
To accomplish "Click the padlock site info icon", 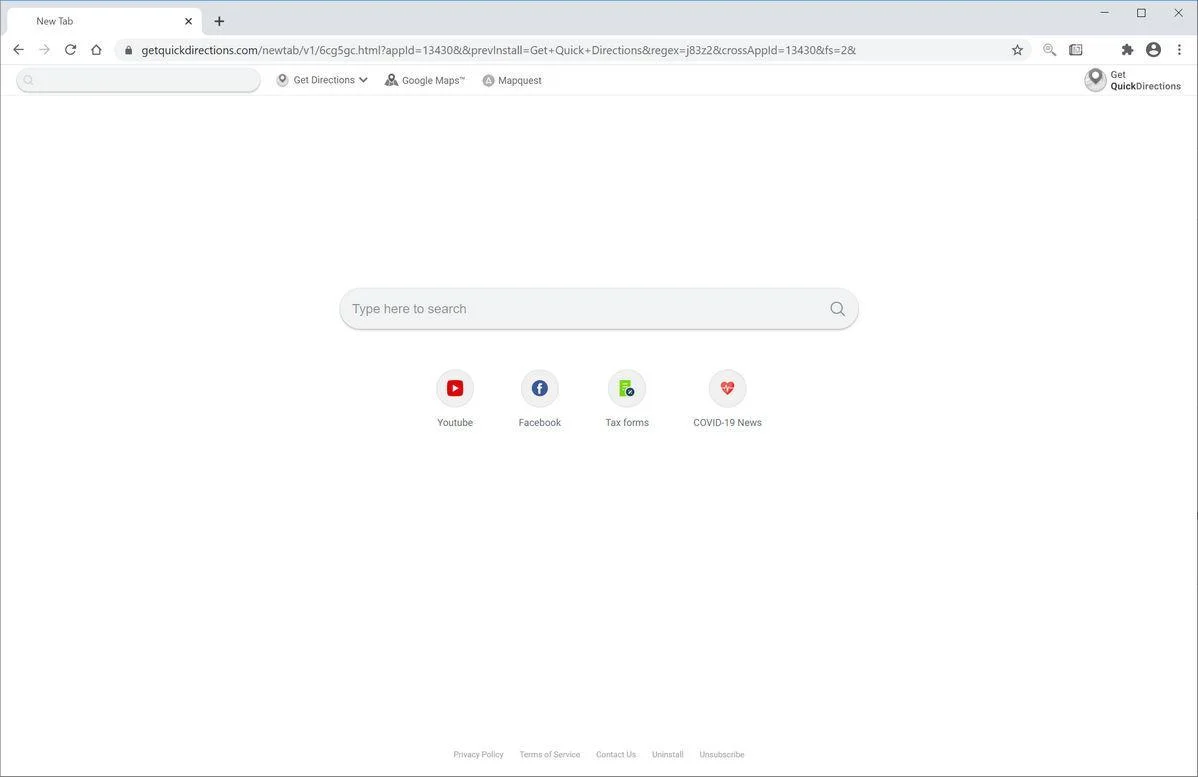I will [x=128, y=50].
